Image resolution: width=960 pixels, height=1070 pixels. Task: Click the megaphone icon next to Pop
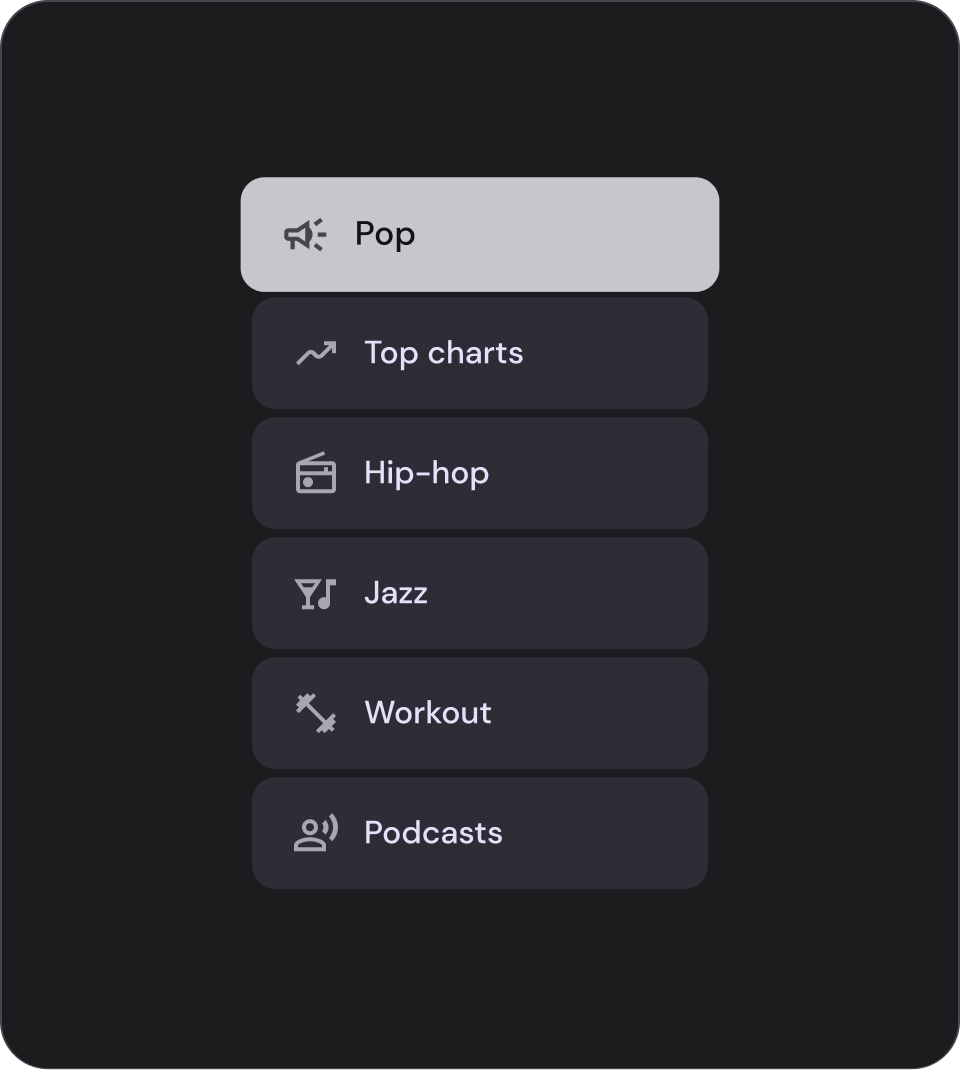pyautogui.click(x=305, y=235)
